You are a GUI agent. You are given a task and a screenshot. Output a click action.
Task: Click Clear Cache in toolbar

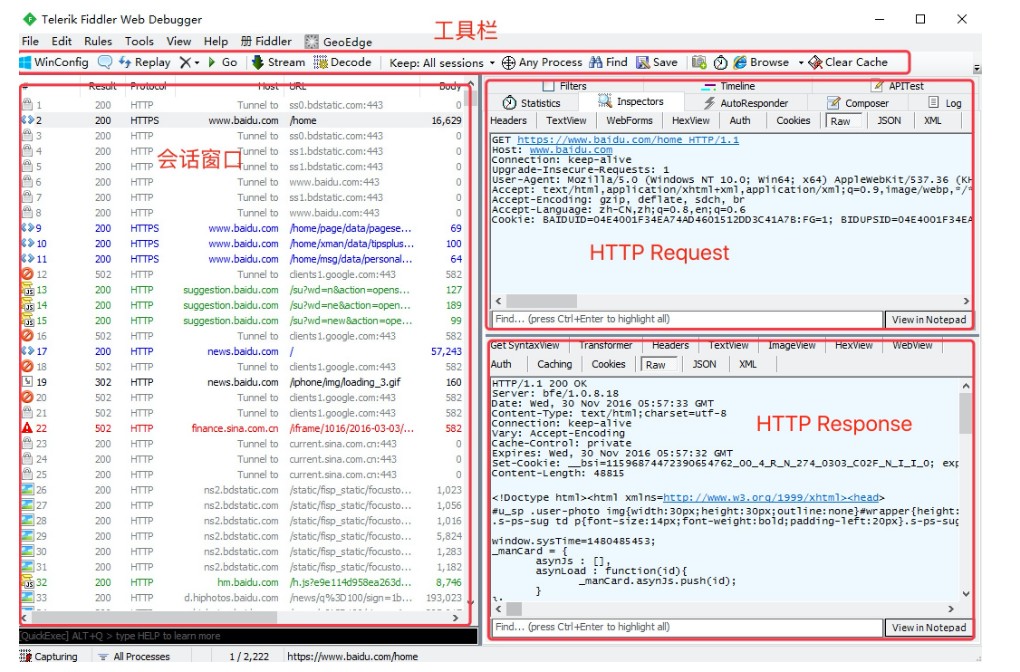coord(848,62)
